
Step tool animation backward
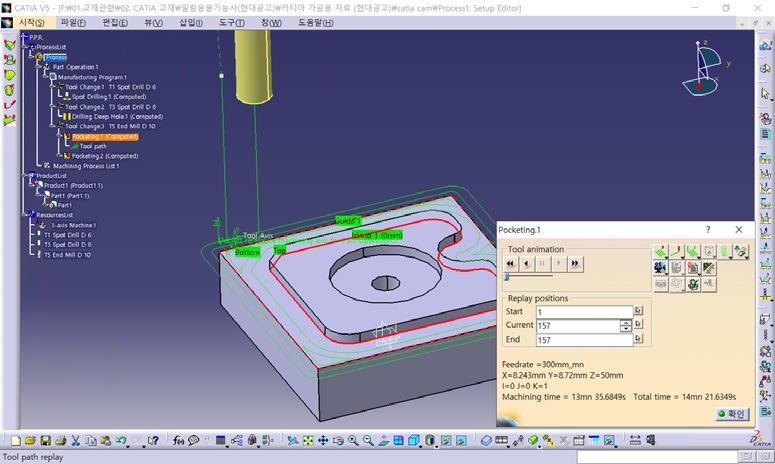point(527,264)
